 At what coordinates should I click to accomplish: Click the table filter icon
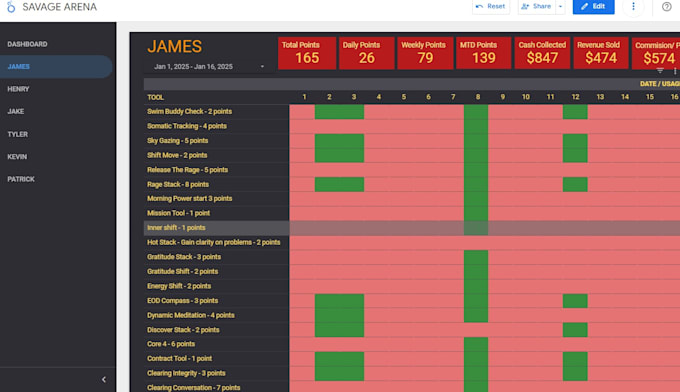(x=660, y=71)
